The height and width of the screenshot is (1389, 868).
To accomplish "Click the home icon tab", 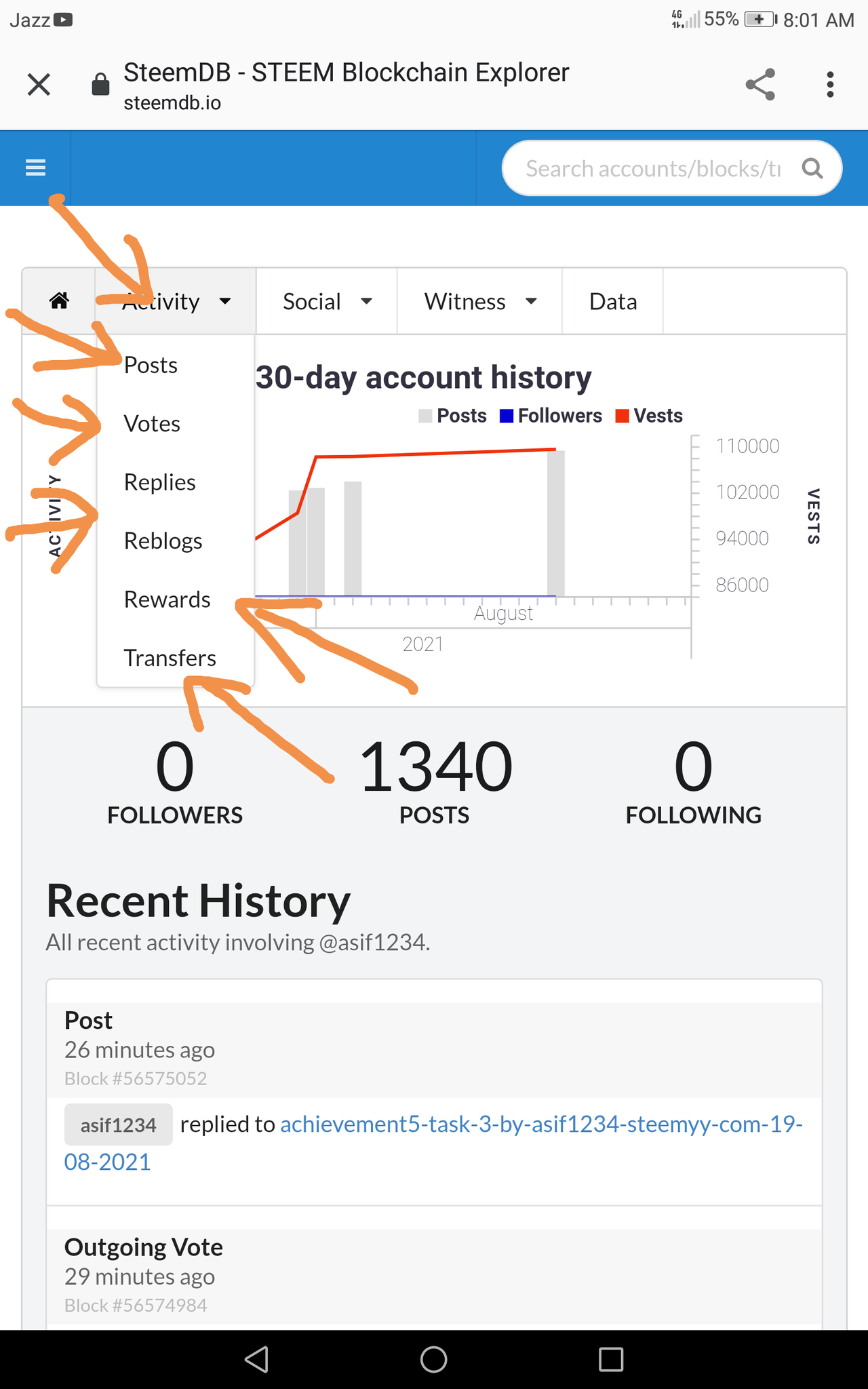I will click(59, 300).
